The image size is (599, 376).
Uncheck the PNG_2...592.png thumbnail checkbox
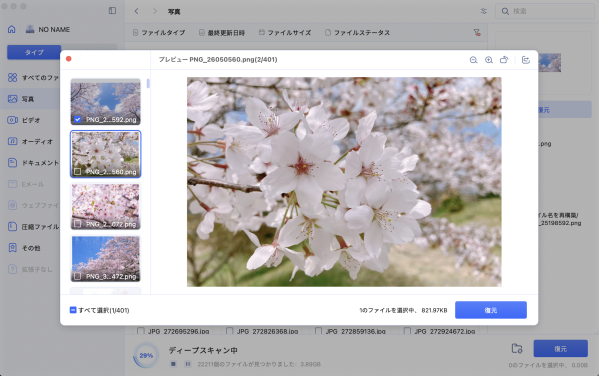[78, 120]
